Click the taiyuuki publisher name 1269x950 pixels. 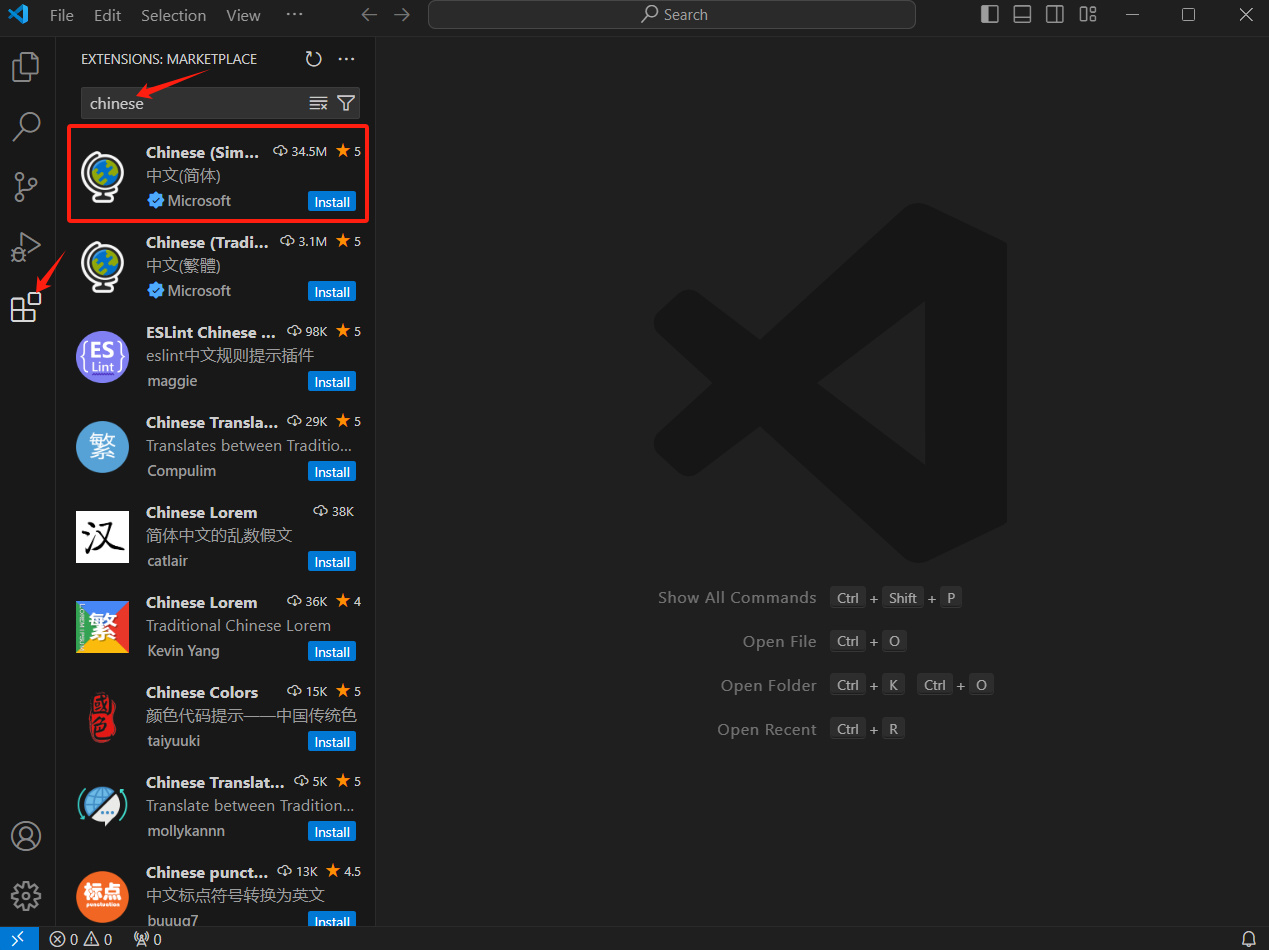click(x=174, y=741)
